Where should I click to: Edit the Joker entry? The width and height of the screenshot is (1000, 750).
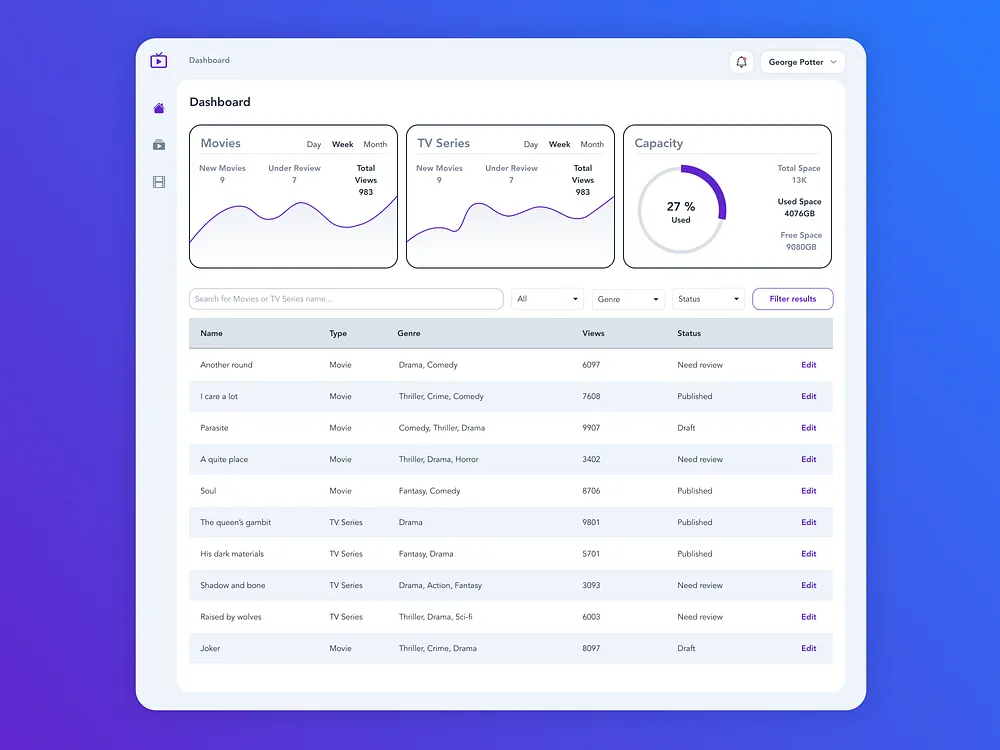pos(808,648)
